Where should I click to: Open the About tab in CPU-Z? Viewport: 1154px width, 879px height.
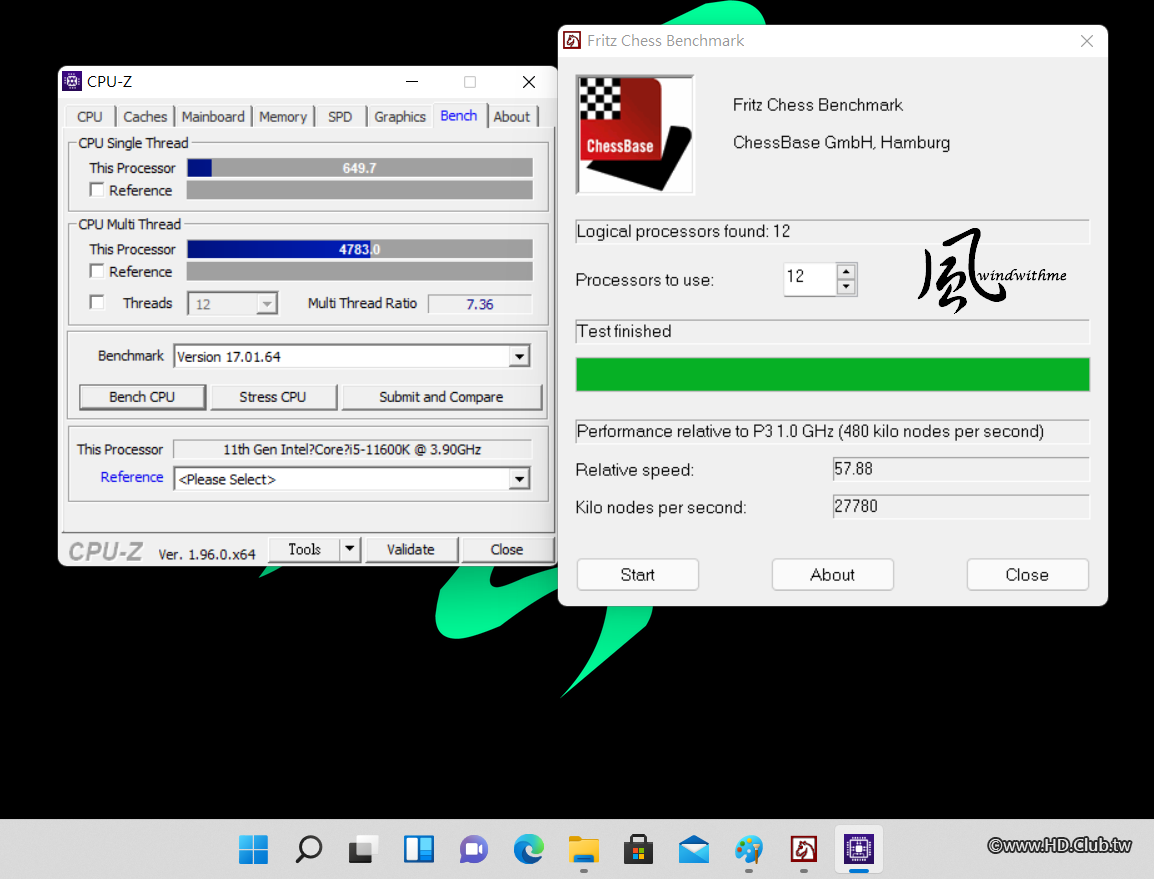tap(511, 116)
